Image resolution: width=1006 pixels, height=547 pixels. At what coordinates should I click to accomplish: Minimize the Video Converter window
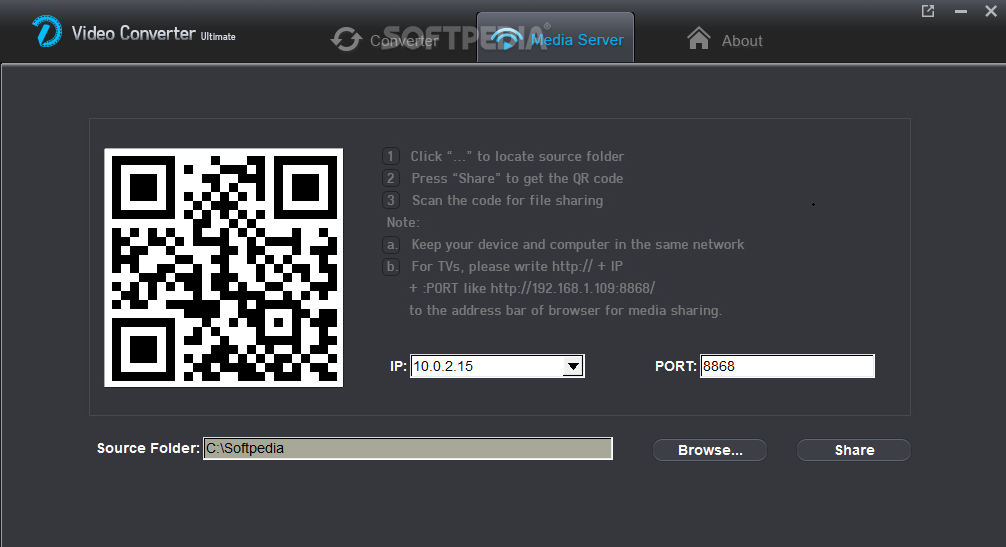(x=960, y=12)
